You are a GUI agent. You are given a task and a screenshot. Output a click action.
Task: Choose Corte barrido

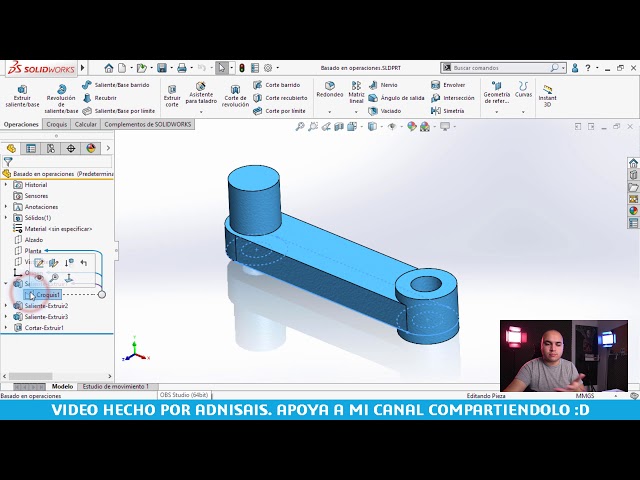click(276, 85)
